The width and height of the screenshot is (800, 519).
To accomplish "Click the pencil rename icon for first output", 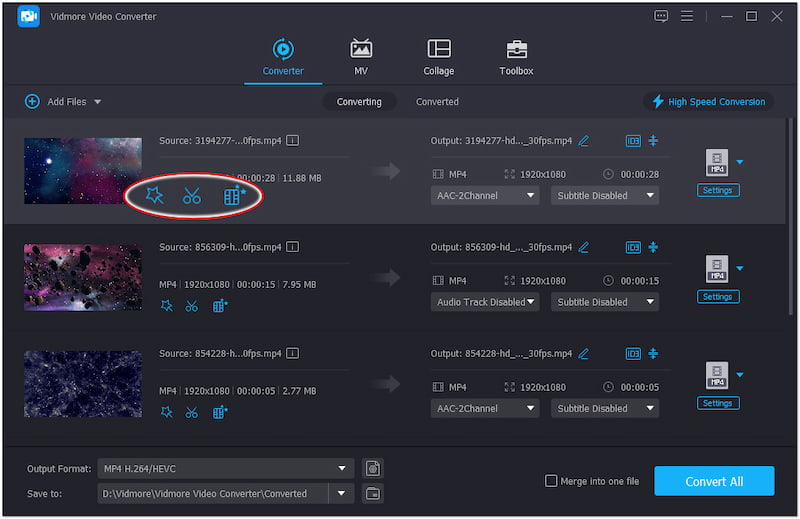I will pos(584,141).
